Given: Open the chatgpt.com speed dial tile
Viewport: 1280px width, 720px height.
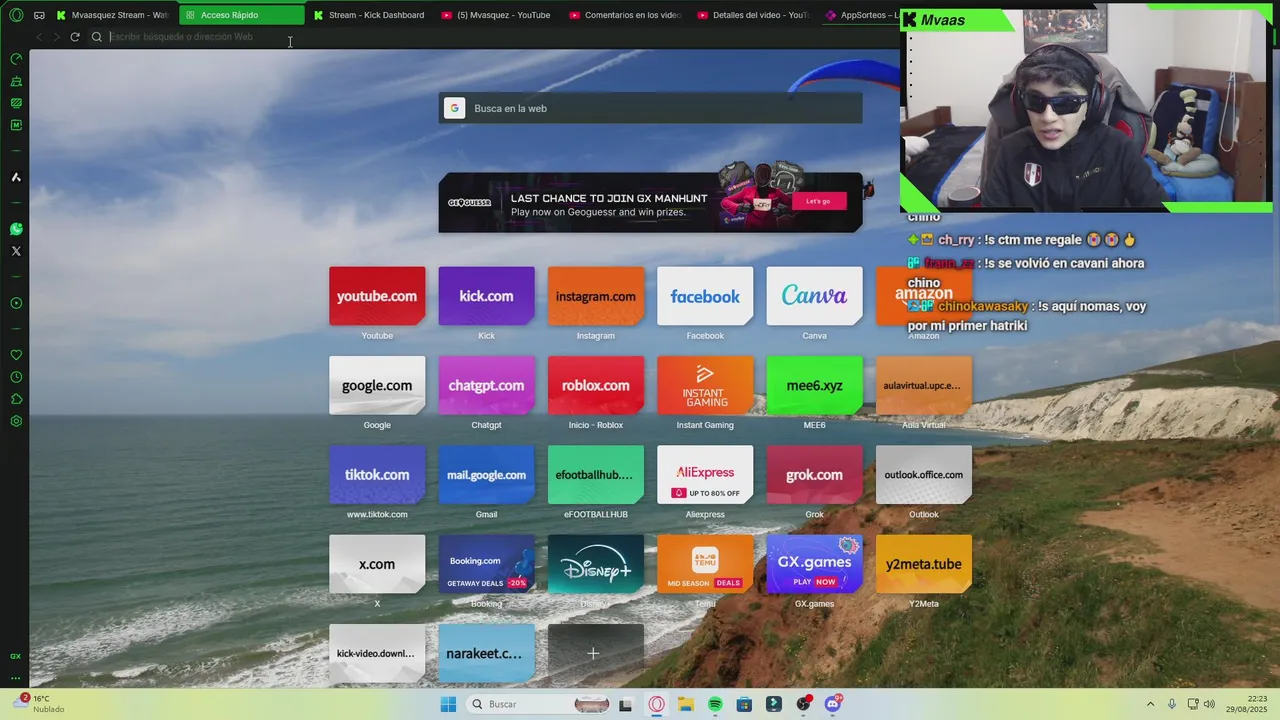Looking at the screenshot, I should pos(486,385).
